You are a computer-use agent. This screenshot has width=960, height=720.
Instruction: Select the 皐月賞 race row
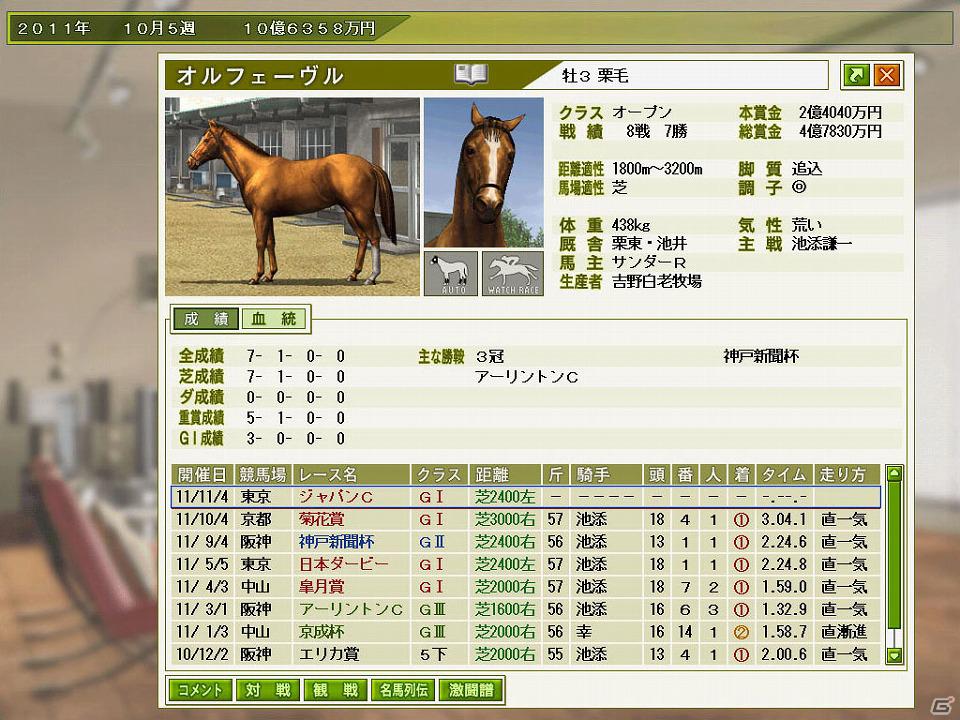point(525,587)
